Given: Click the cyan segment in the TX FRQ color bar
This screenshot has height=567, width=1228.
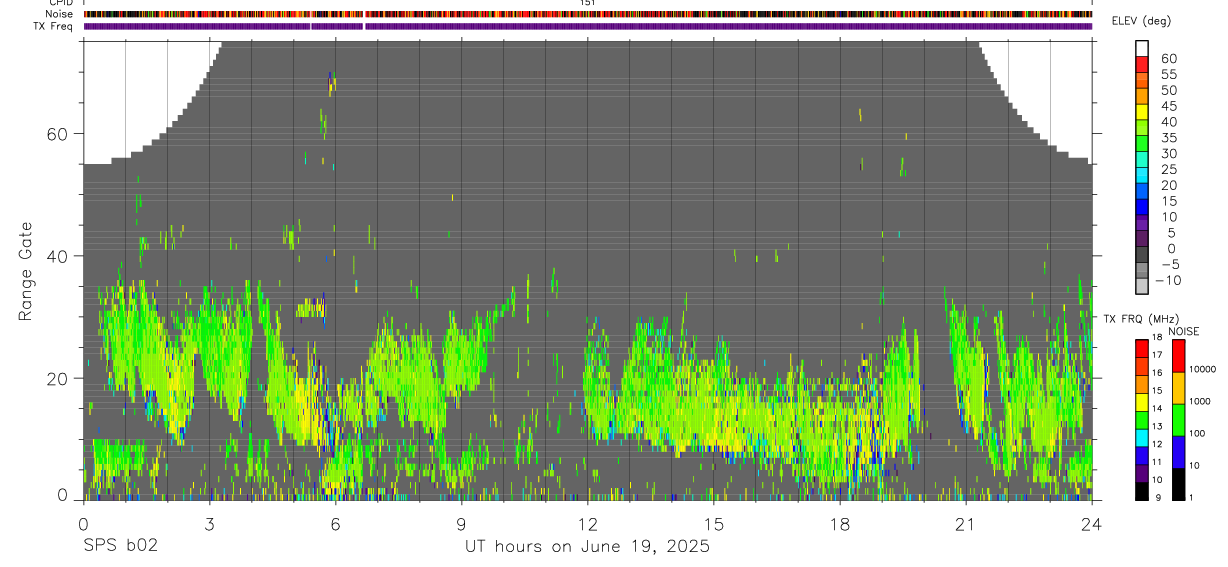Looking at the screenshot, I should pyautogui.click(x=1142, y=438).
